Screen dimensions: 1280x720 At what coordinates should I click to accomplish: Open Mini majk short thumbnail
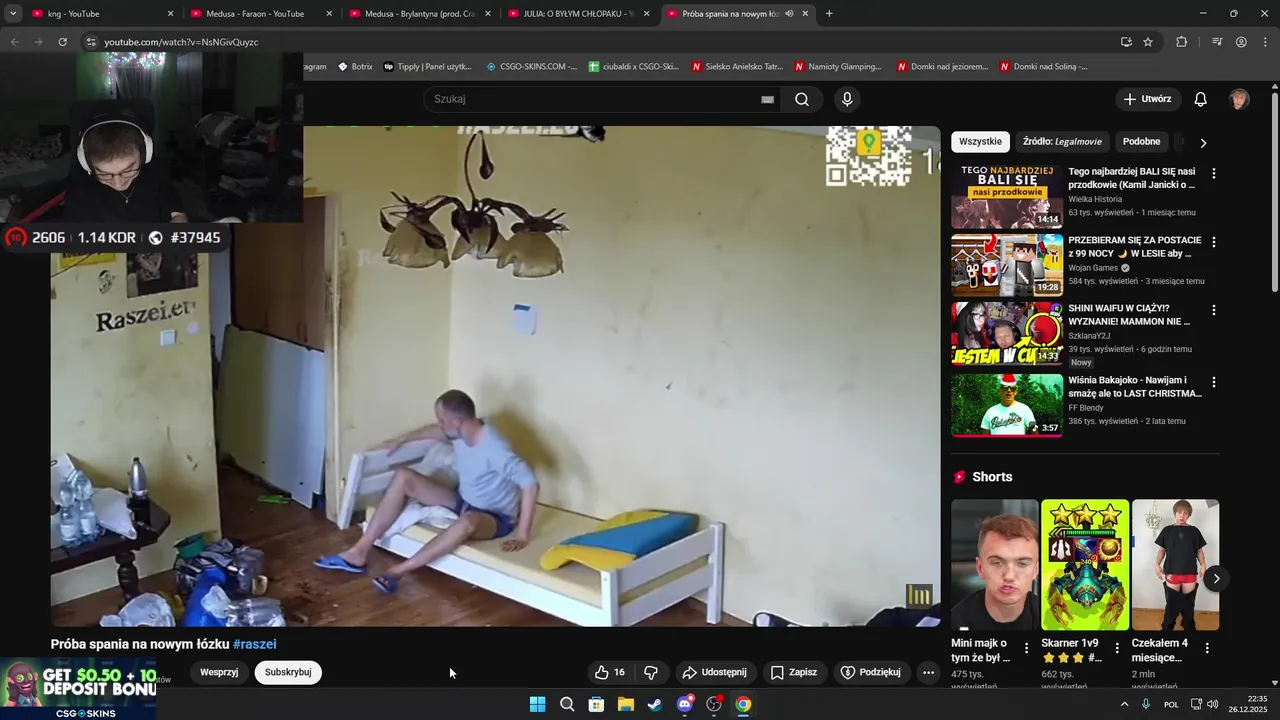pyautogui.click(x=995, y=565)
